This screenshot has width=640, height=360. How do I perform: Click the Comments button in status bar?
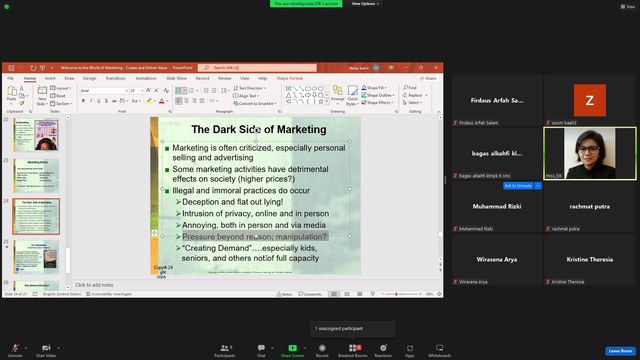(310, 294)
